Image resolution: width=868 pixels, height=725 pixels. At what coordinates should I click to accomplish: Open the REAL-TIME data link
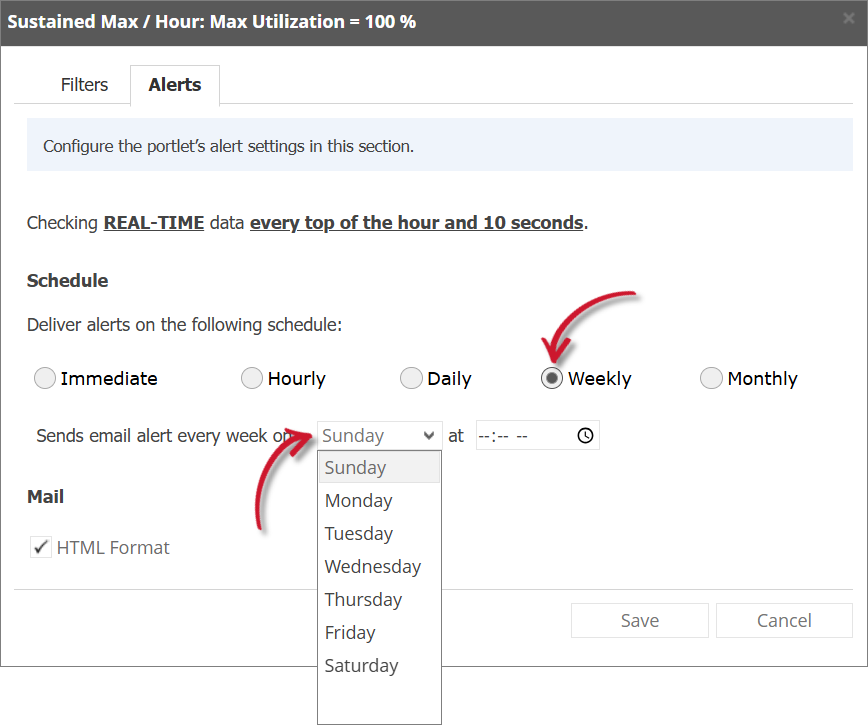(x=153, y=222)
